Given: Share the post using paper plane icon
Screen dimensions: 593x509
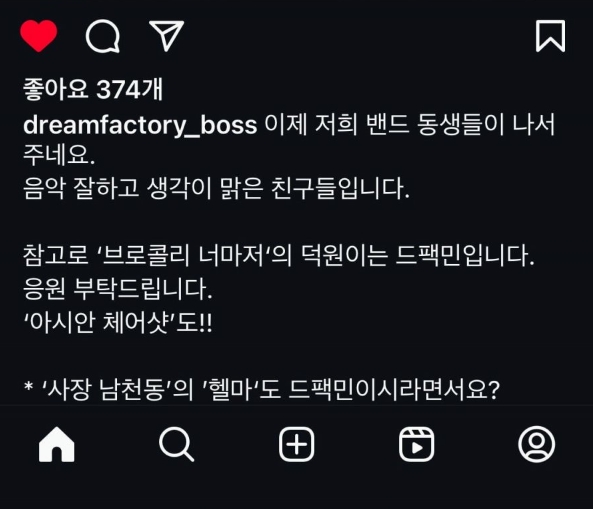Looking at the screenshot, I should 166,36.
